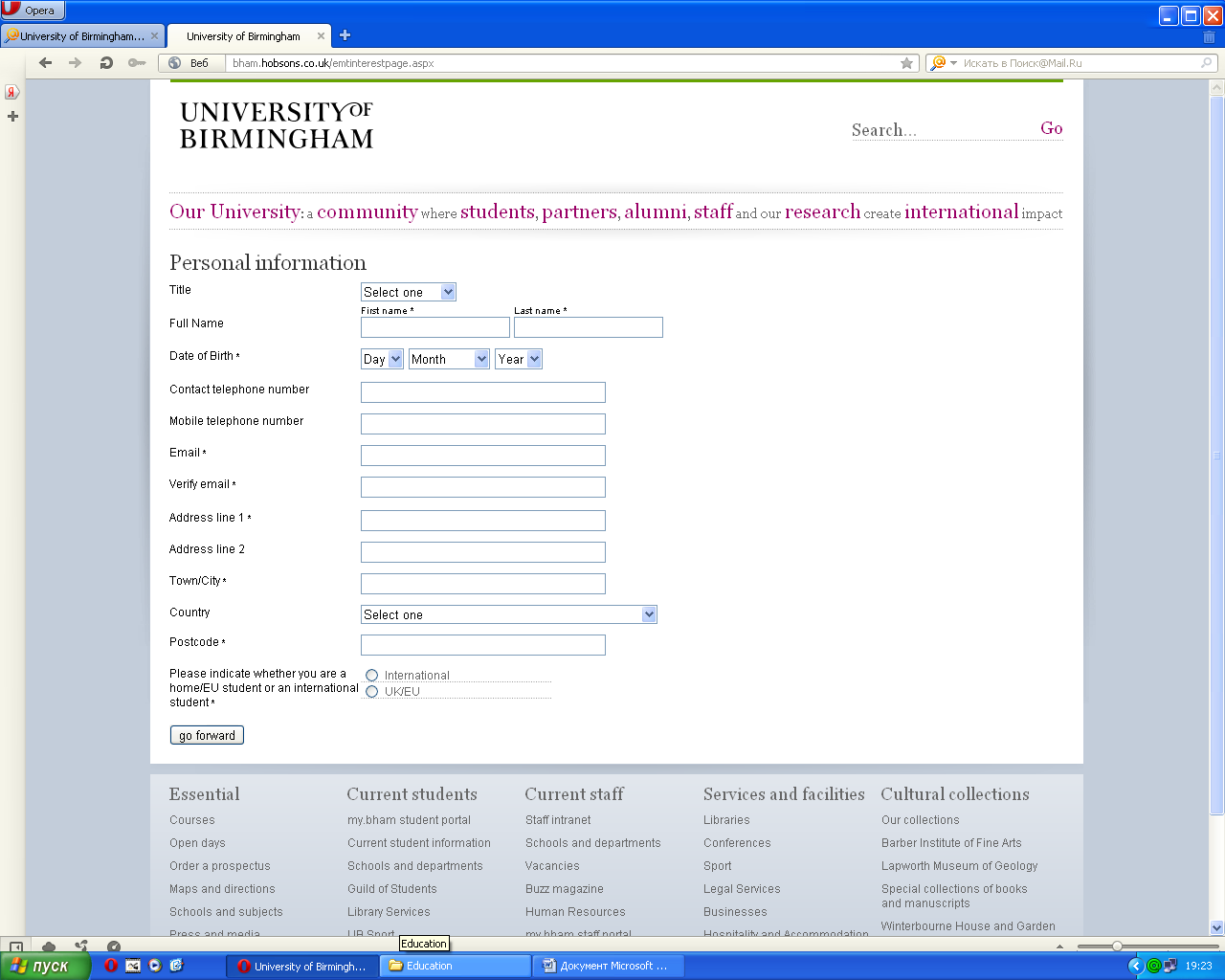The width and height of the screenshot is (1225, 980).
Task: Click scrollbar down arrow
Action: (1217, 927)
